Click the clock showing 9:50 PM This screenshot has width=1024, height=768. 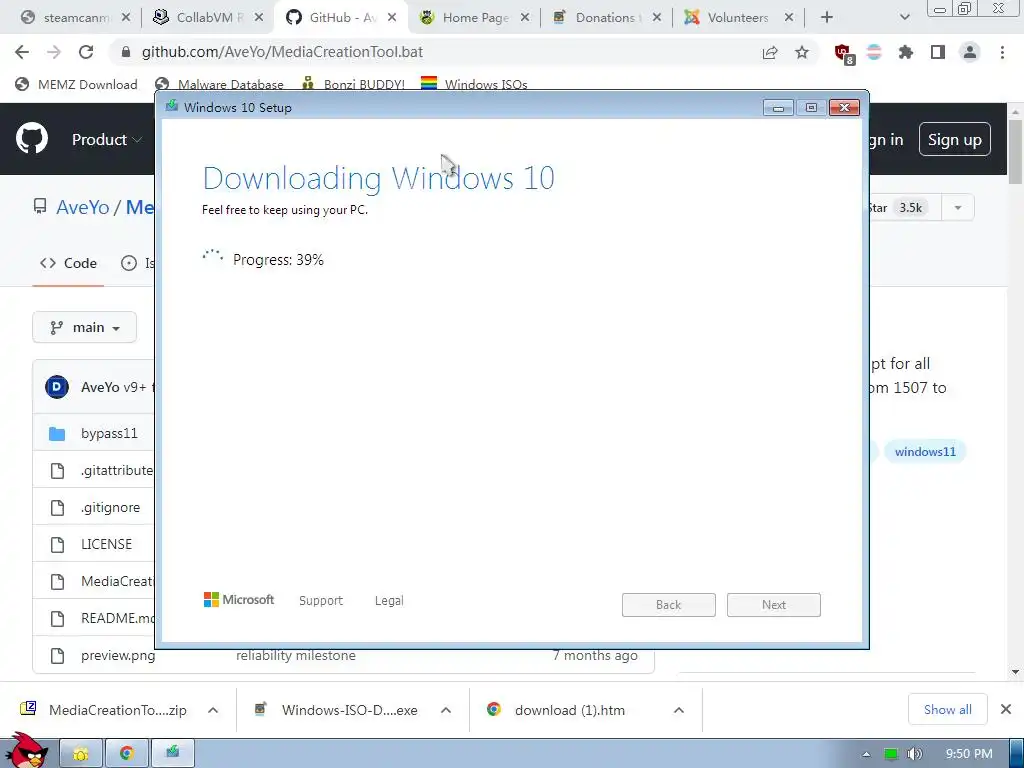[x=969, y=754]
